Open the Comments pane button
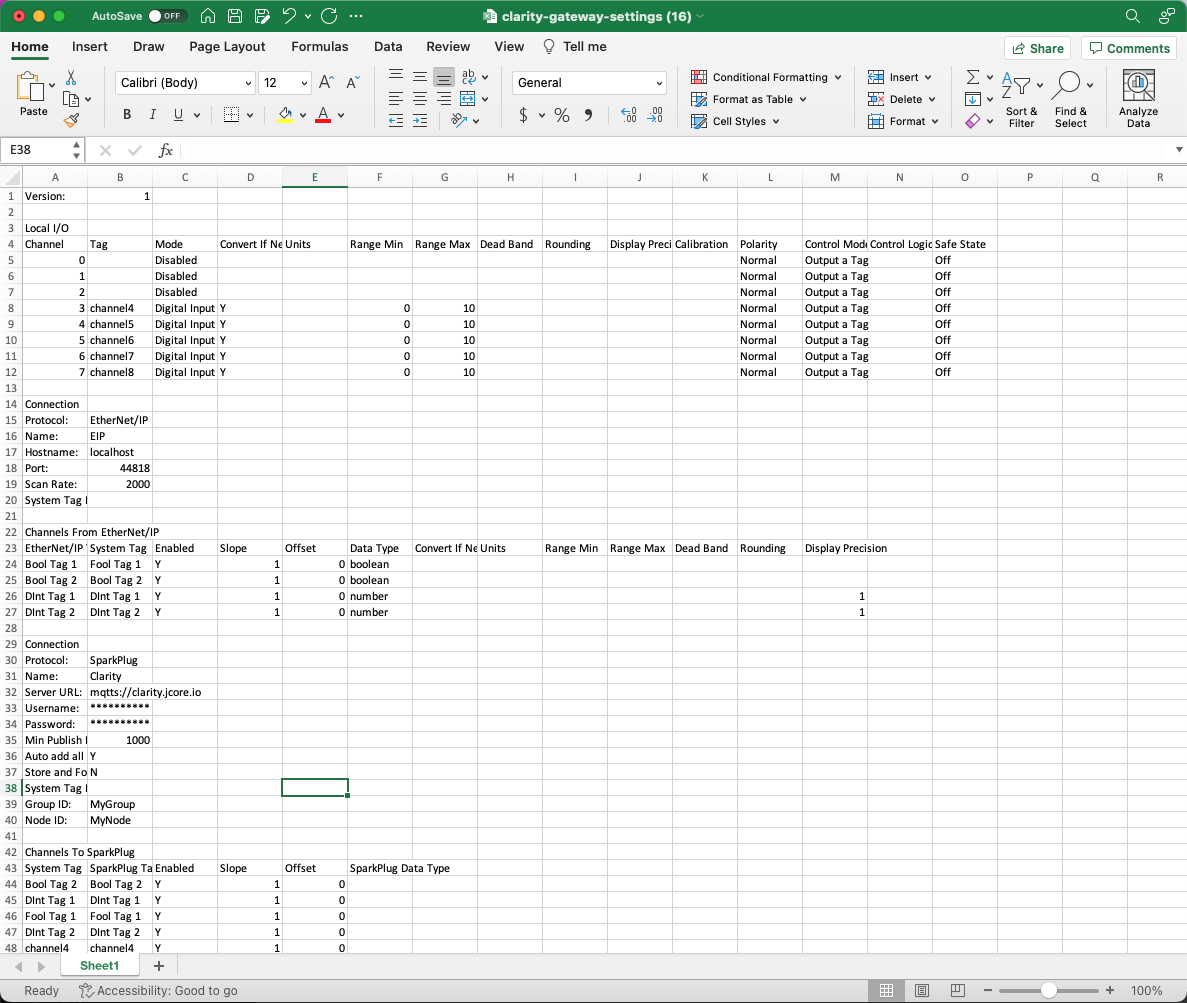The height and width of the screenshot is (1003, 1187). coord(1129,48)
